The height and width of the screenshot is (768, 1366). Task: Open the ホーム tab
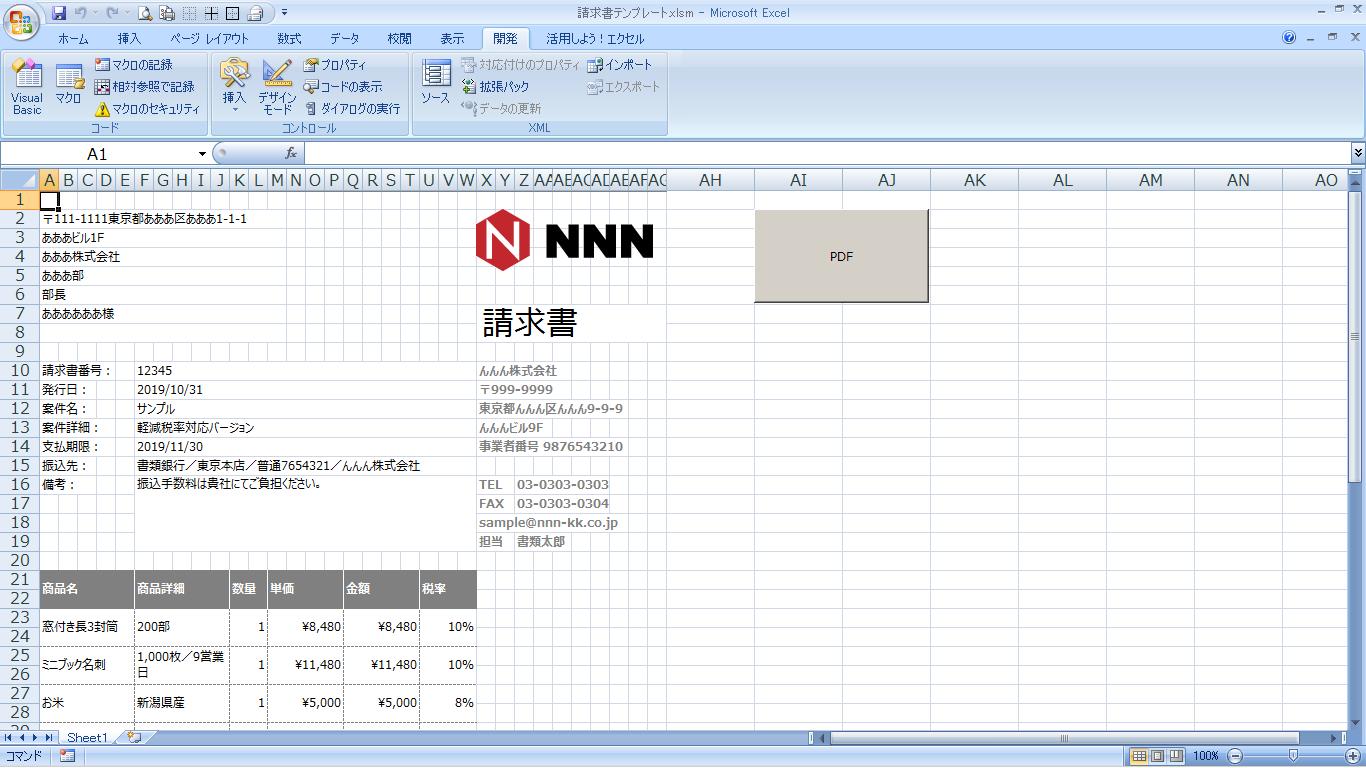[x=72, y=38]
